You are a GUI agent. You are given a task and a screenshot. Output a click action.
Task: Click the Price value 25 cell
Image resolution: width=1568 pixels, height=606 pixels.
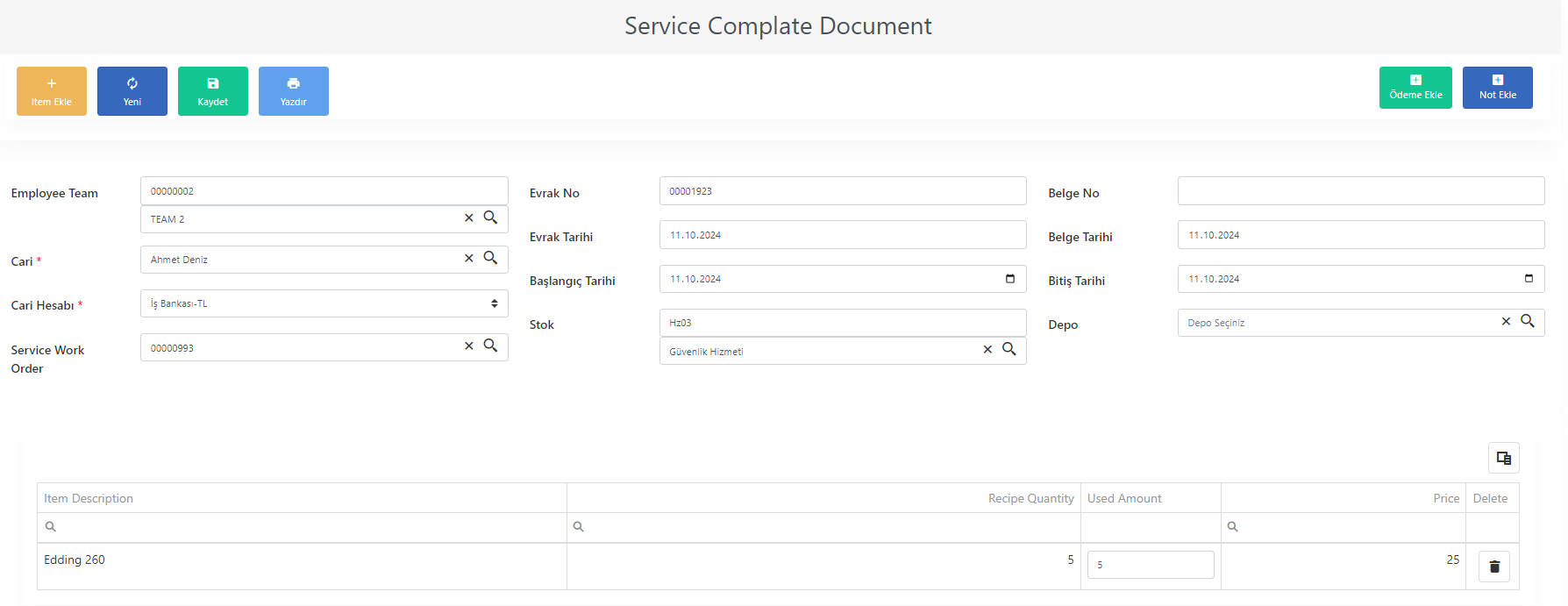[1343, 567]
